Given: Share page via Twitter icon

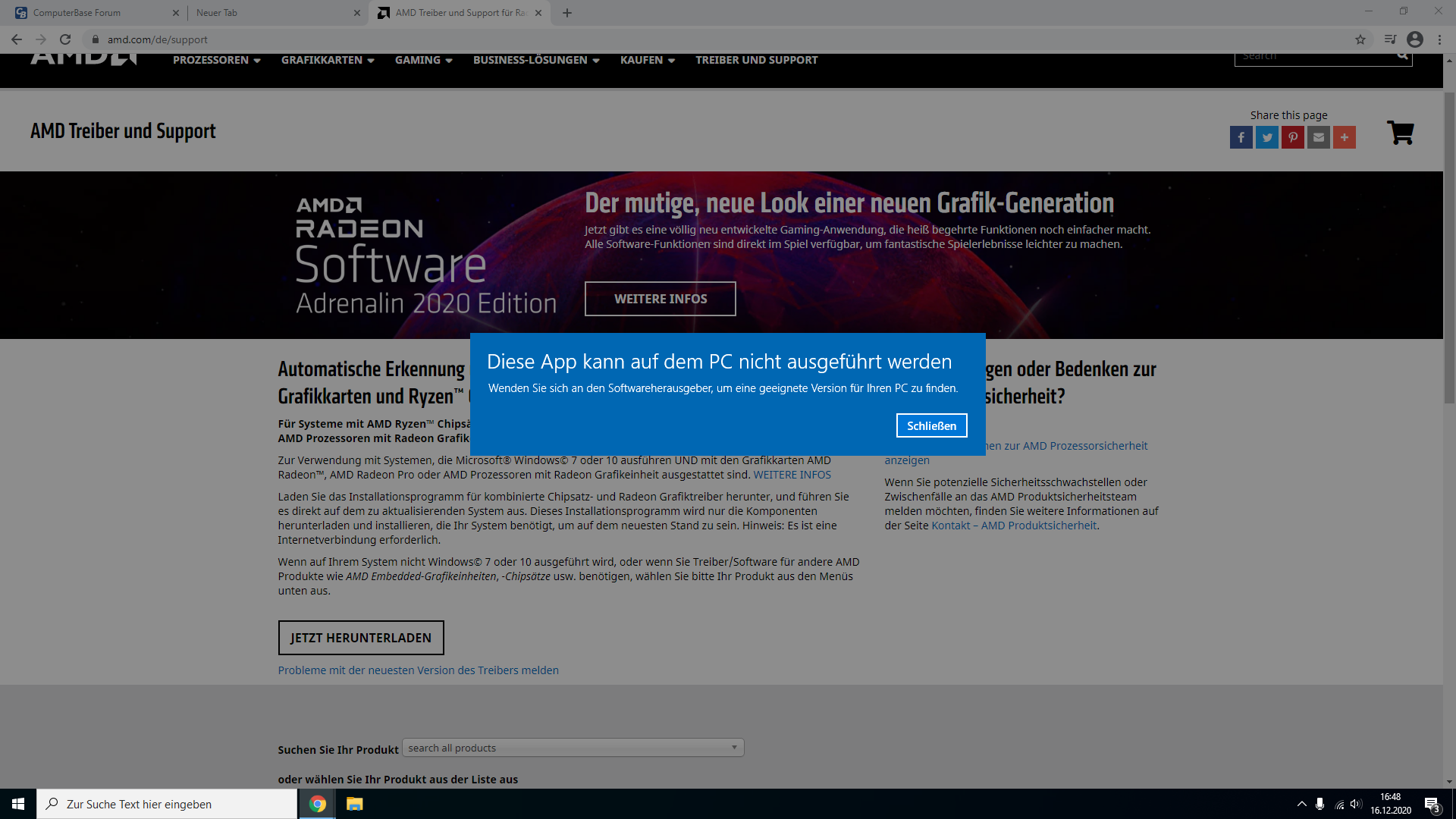Looking at the screenshot, I should (x=1266, y=137).
